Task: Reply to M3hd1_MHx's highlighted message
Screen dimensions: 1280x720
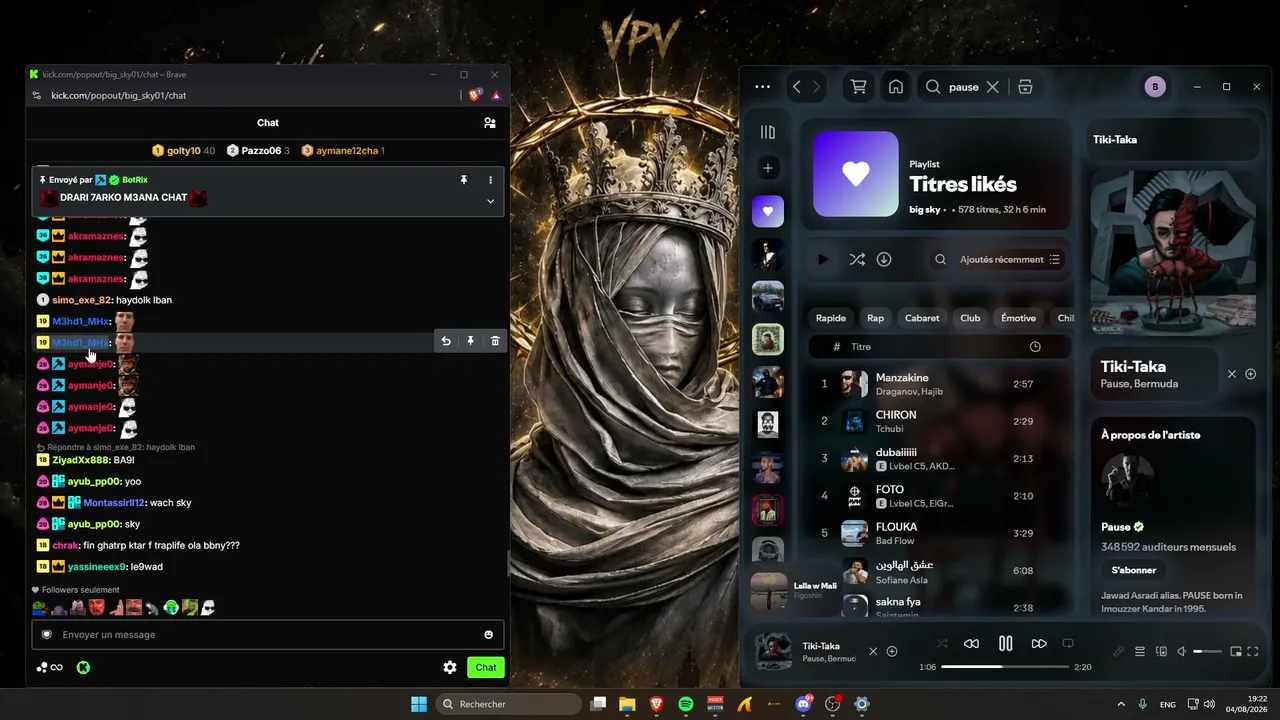Action: 446,341
